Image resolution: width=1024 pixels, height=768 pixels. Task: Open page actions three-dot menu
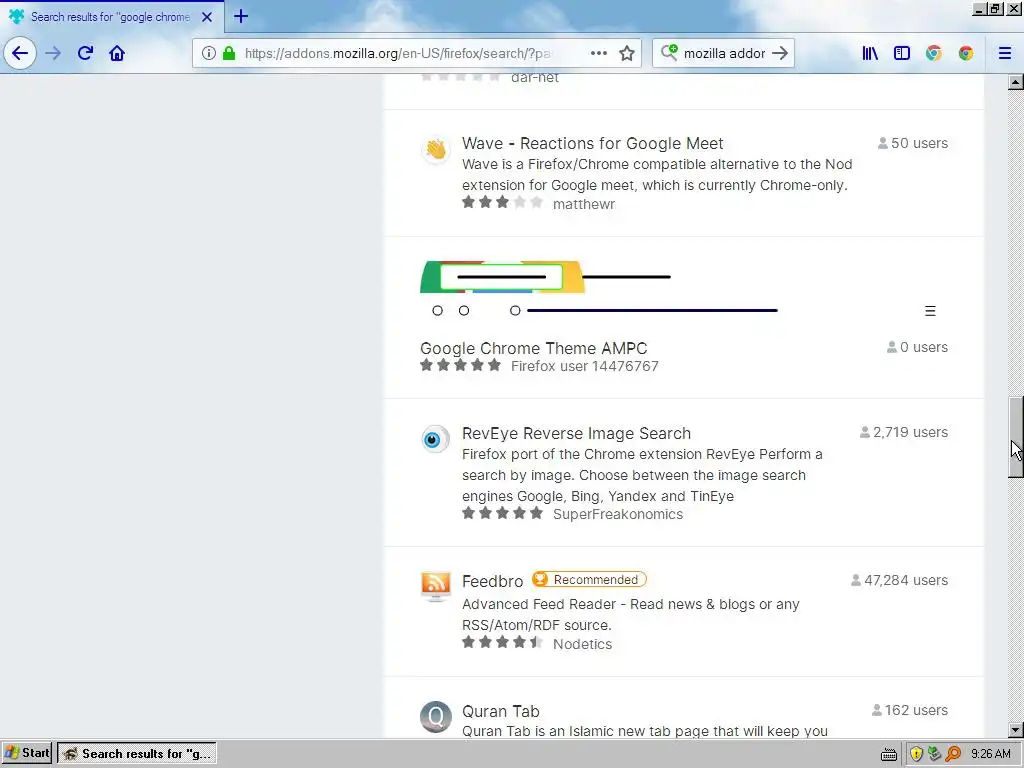pos(598,53)
